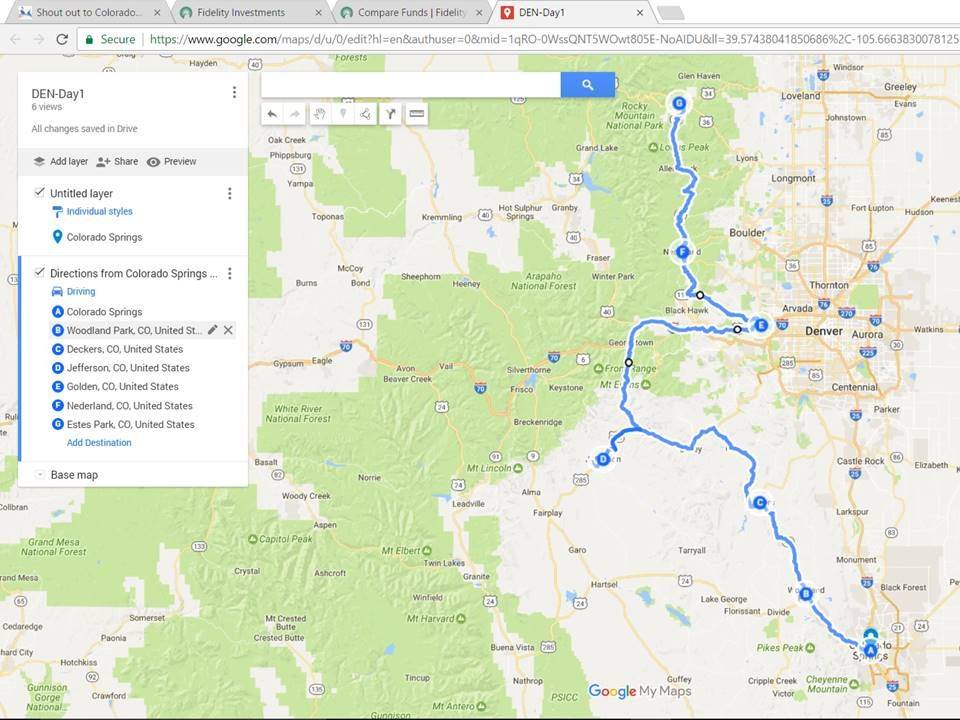The width and height of the screenshot is (960, 720).
Task: Click the blue search button
Action: point(588,84)
